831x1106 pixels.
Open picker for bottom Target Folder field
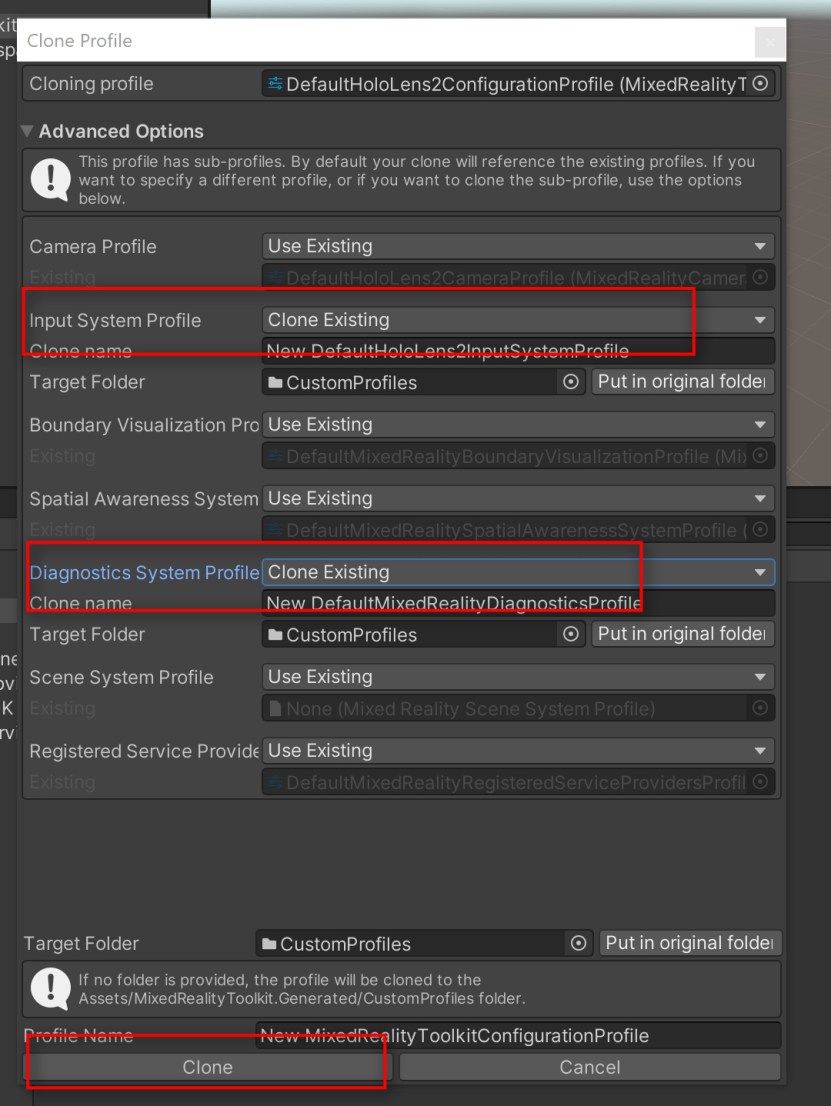(x=578, y=943)
